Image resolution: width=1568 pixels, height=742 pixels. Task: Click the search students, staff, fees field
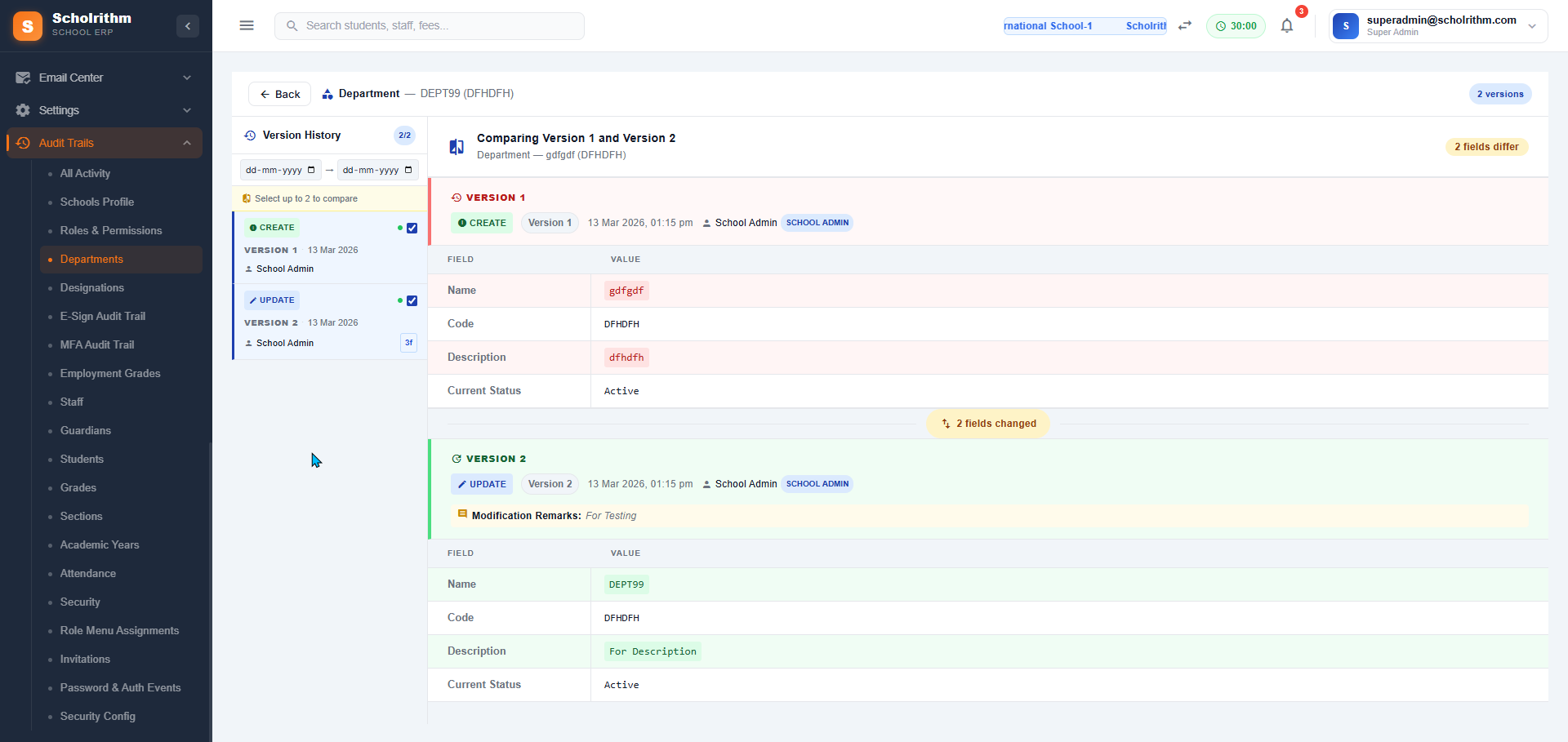[429, 25]
